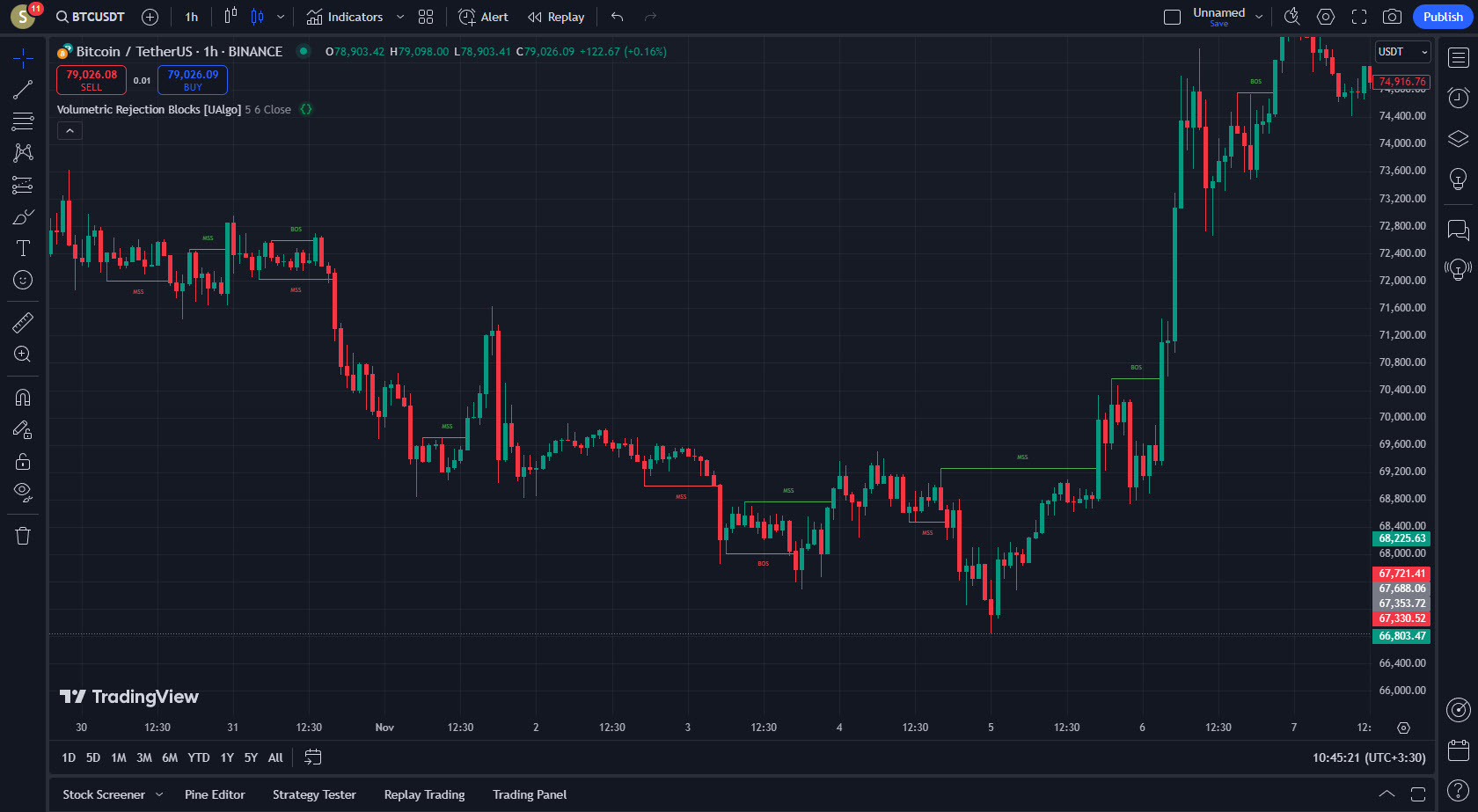Open the layout setup square icon
Screen dimensions: 1478x812
click(1172, 17)
